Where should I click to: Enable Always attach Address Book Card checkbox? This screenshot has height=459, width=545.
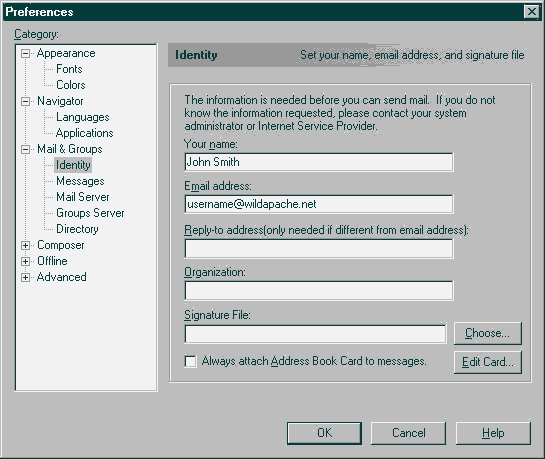[x=190, y=361]
